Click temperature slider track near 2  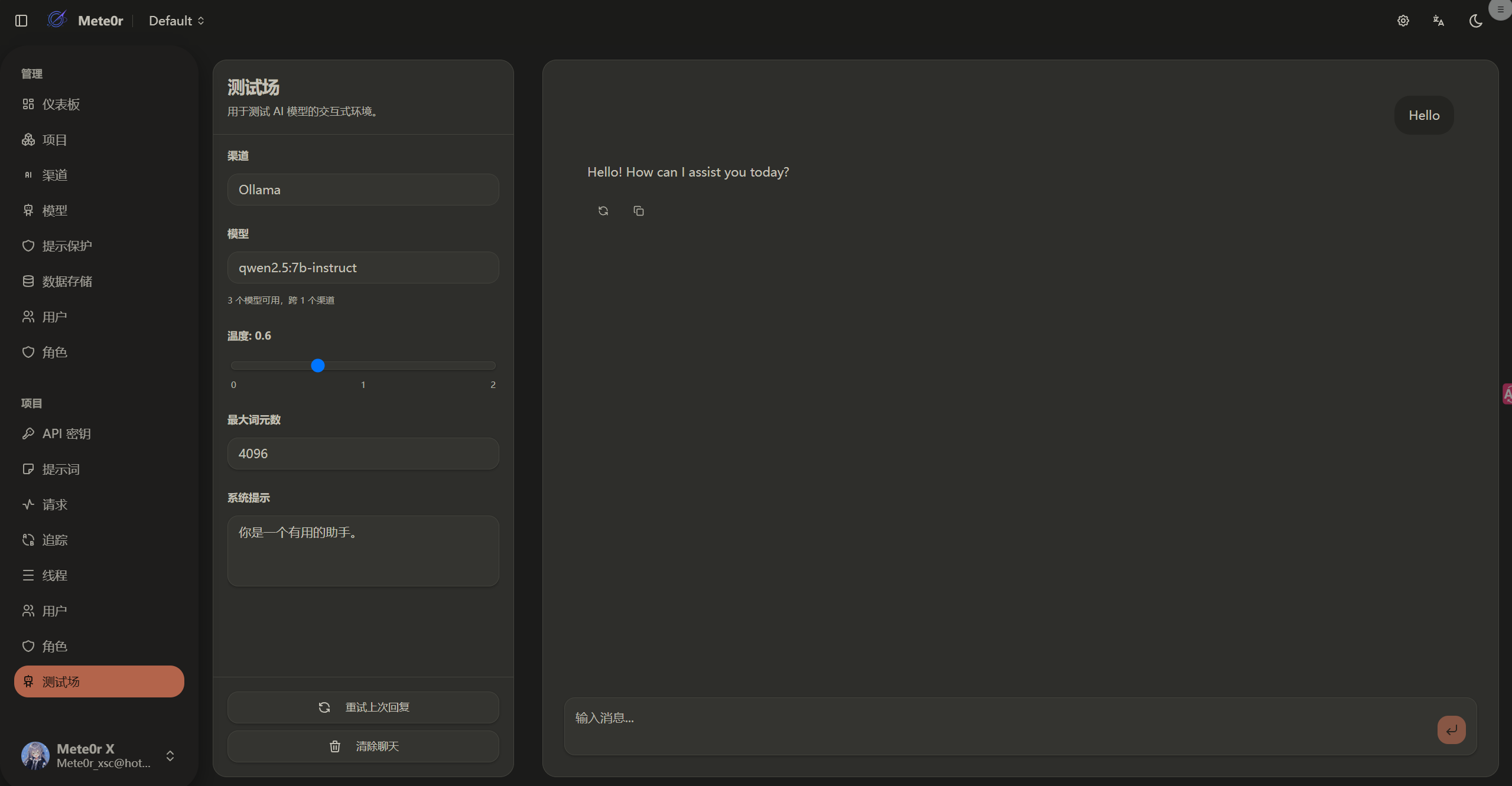click(492, 366)
